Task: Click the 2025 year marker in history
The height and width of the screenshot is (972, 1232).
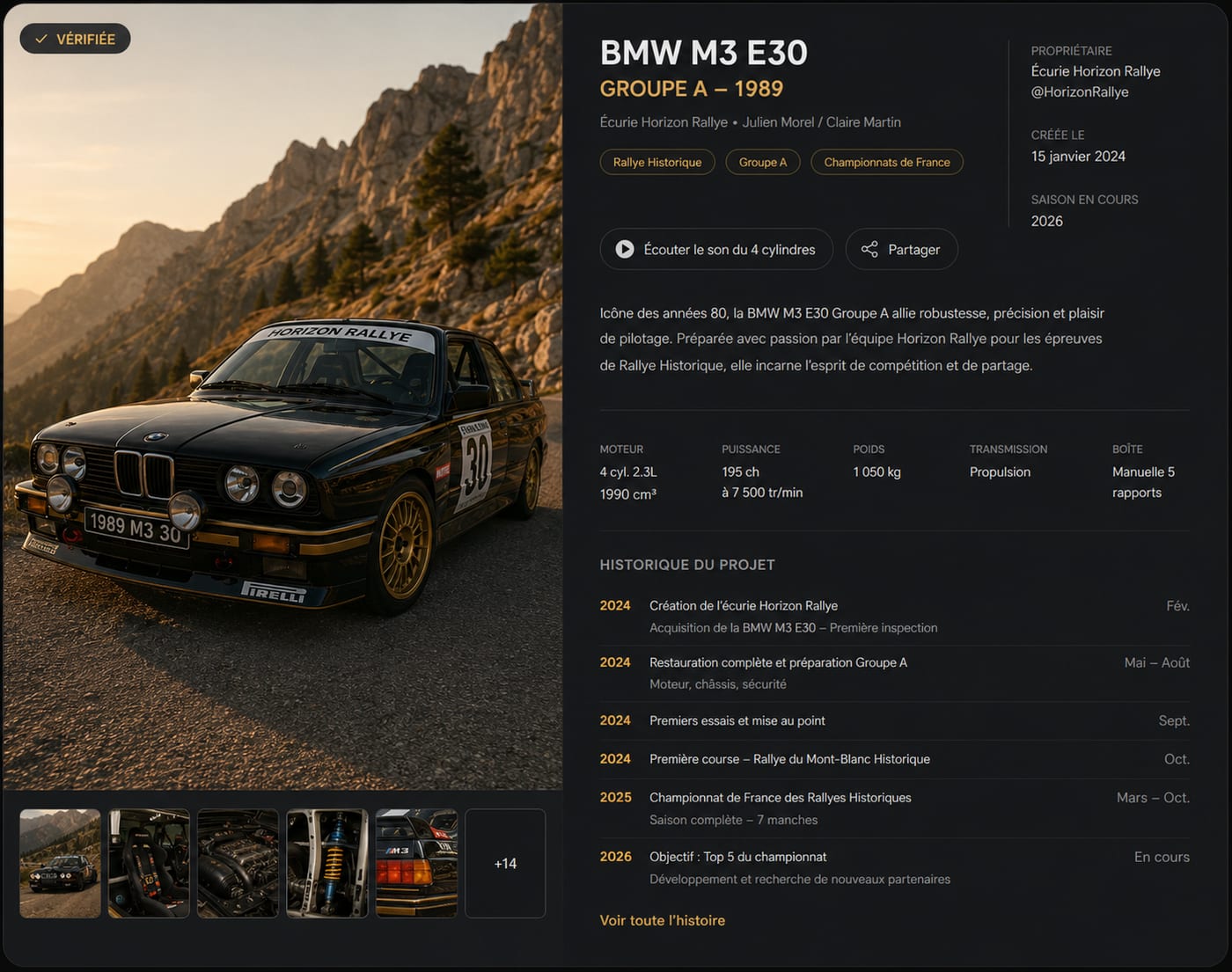Action: [616, 798]
